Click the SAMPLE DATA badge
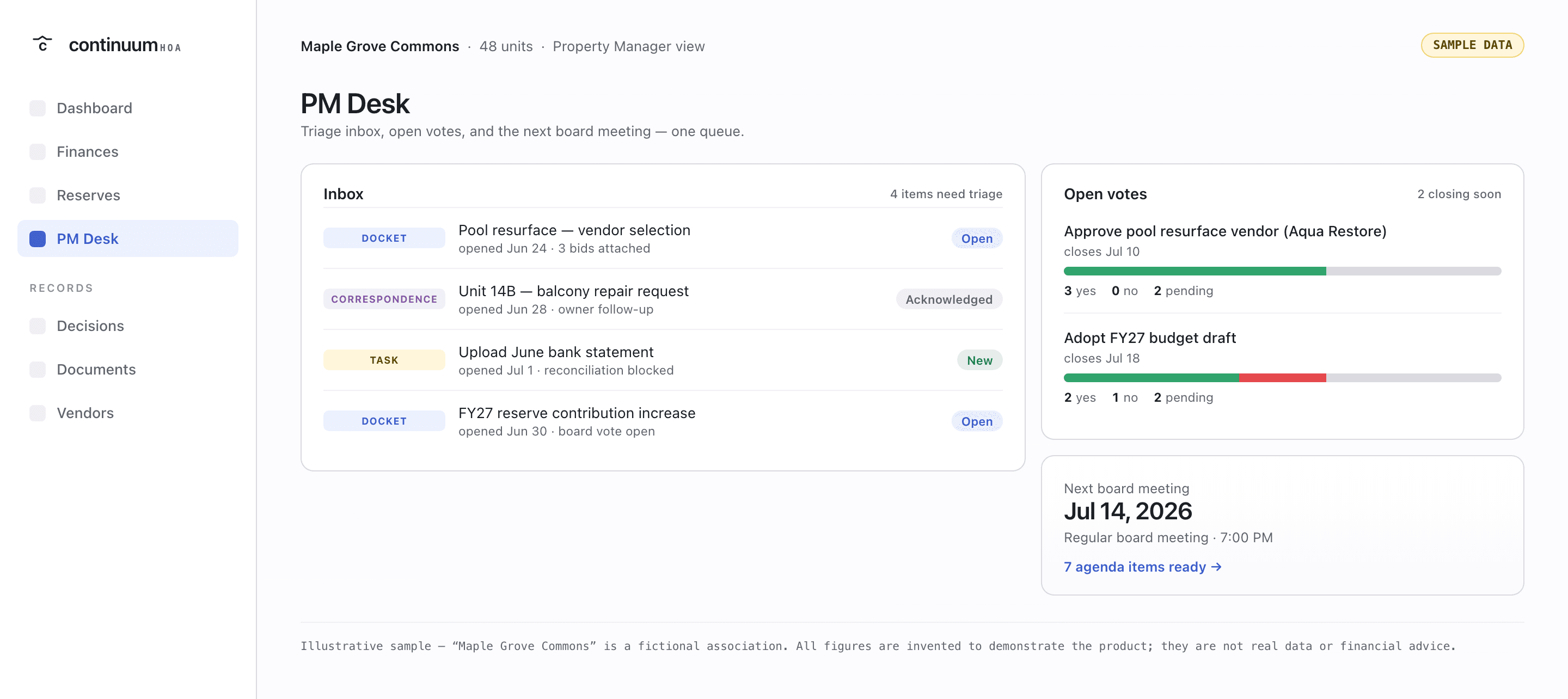This screenshot has width=1568, height=699. [x=1472, y=45]
